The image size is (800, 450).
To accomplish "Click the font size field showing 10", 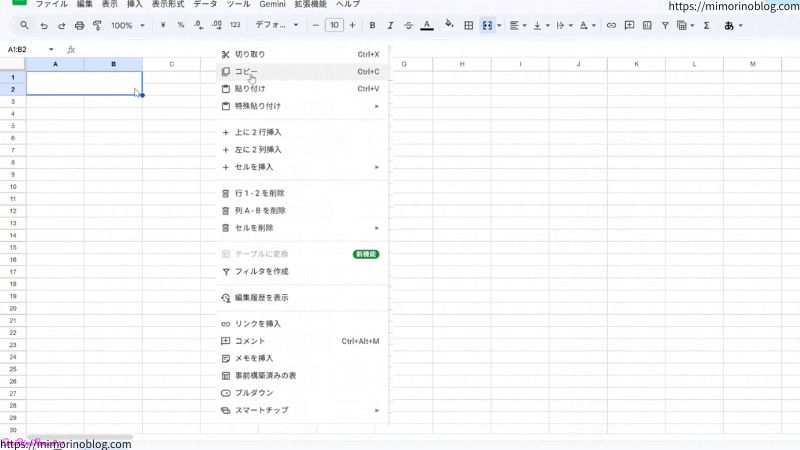I will click(x=334, y=25).
